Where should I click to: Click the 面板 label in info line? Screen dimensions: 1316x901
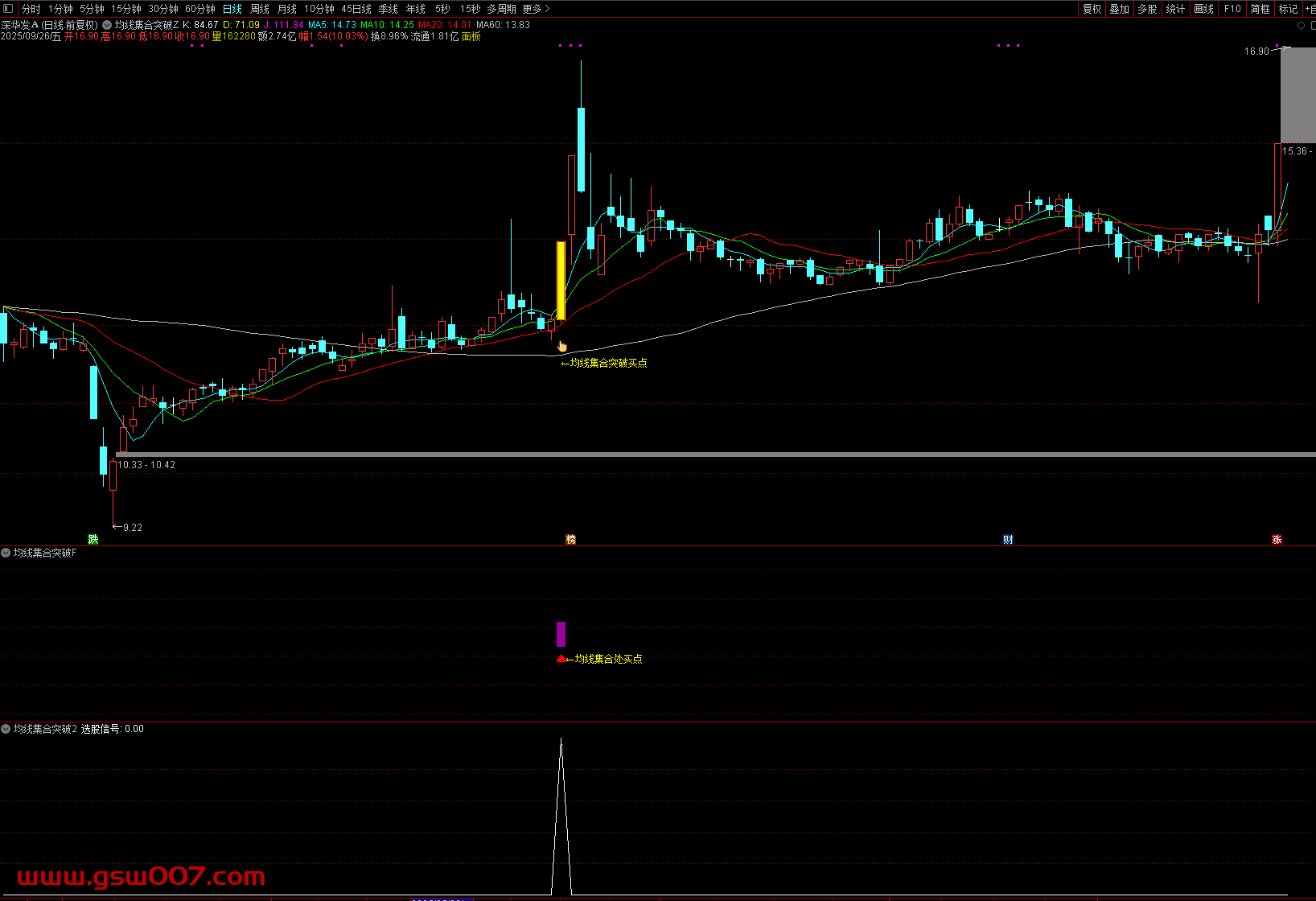[471, 36]
